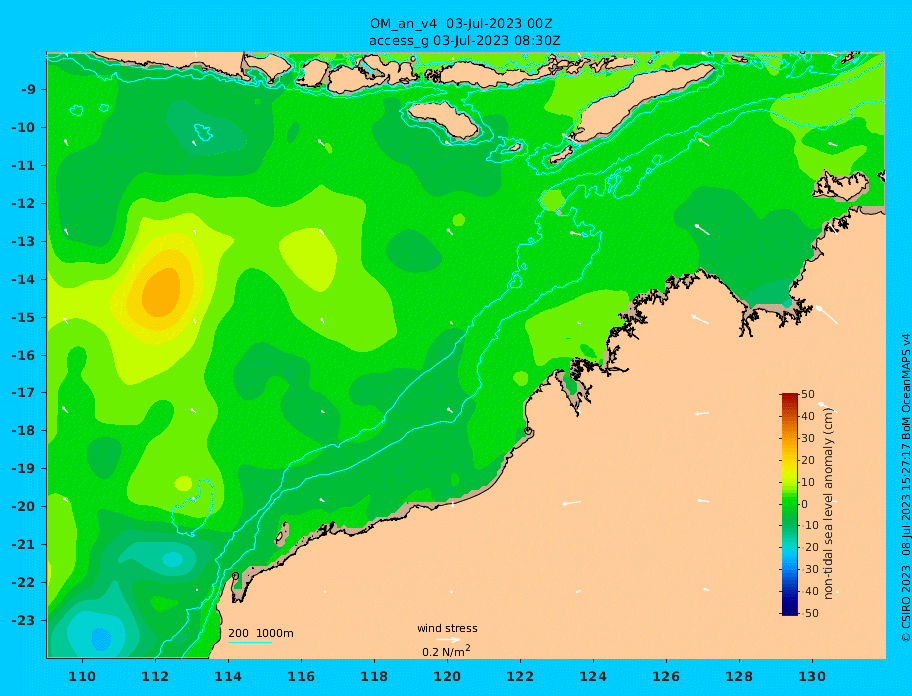This screenshot has height=696, width=912.
Task: Click the colorbar label -40
Action: point(808,591)
